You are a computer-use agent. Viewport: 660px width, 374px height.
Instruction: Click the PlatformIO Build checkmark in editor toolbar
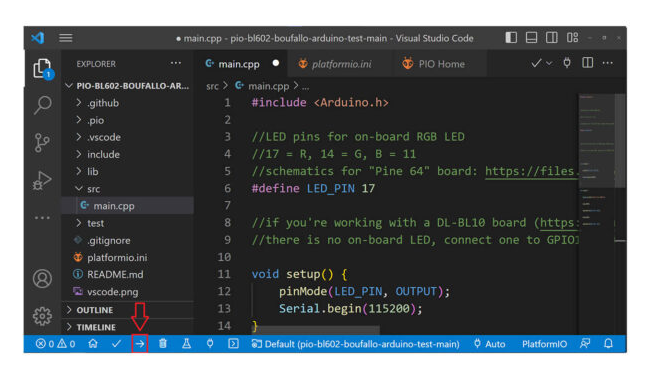pos(536,63)
